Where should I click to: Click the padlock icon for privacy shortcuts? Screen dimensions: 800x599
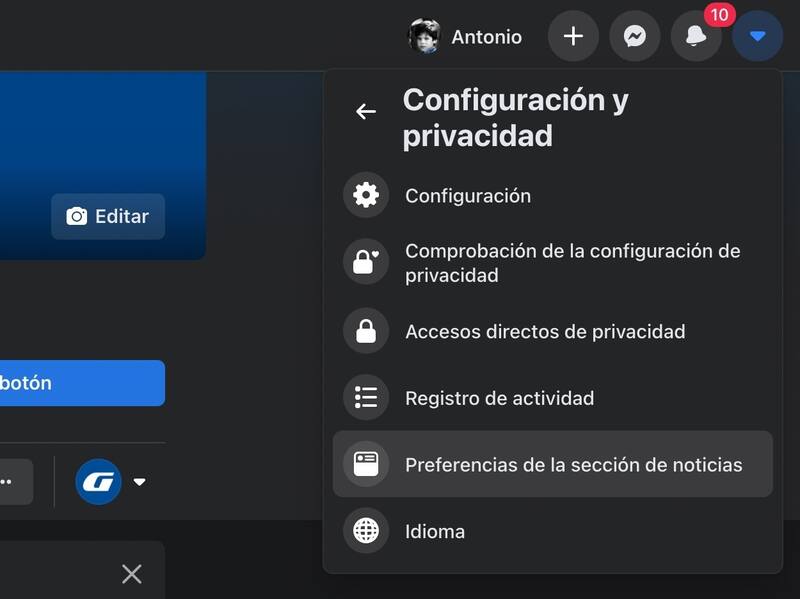click(x=366, y=331)
